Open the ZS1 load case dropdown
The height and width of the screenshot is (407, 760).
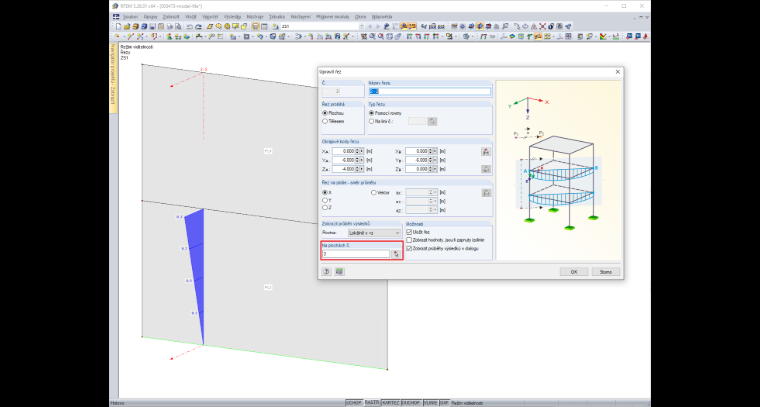coord(362,26)
